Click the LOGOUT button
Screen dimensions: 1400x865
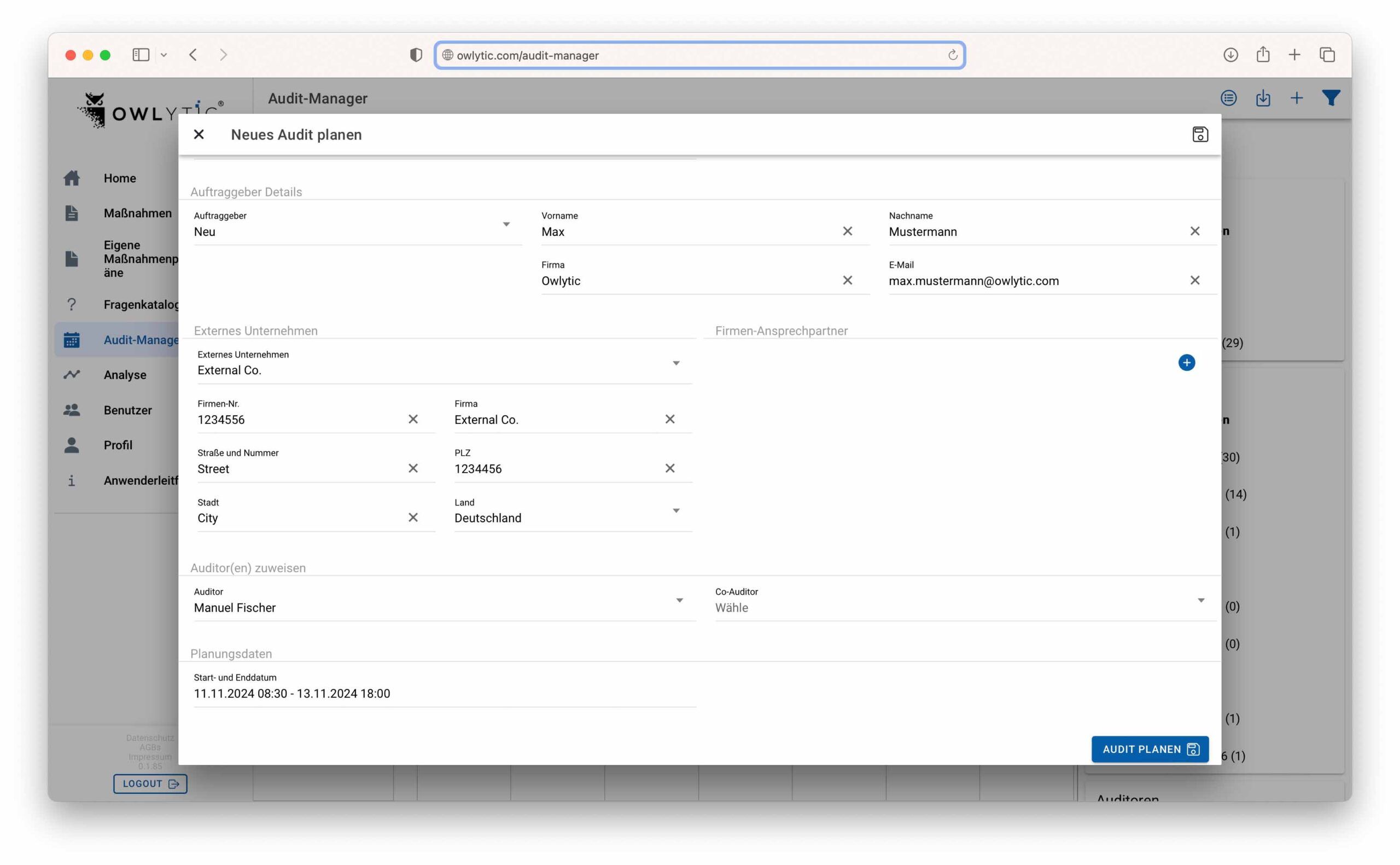150,784
